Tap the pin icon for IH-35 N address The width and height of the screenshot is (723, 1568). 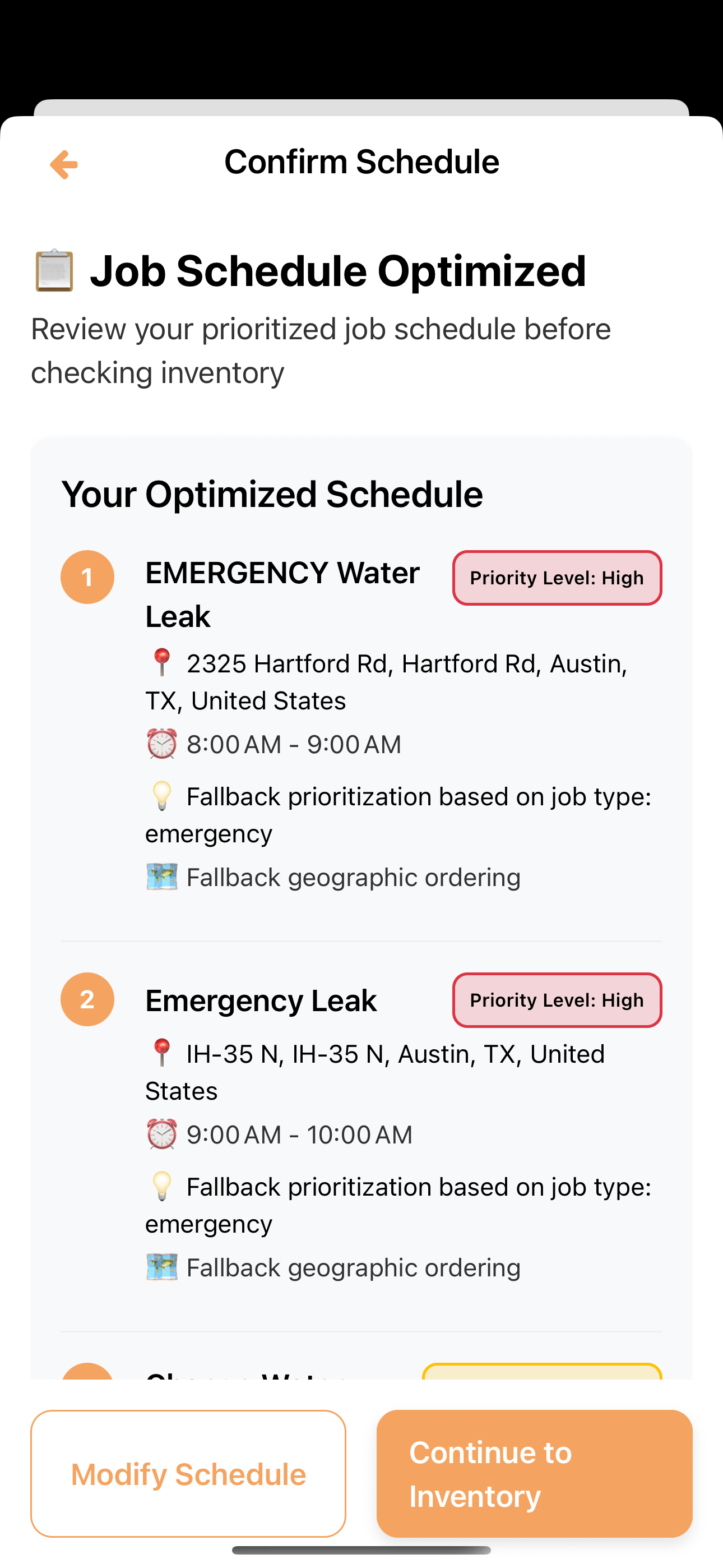[x=162, y=1053]
